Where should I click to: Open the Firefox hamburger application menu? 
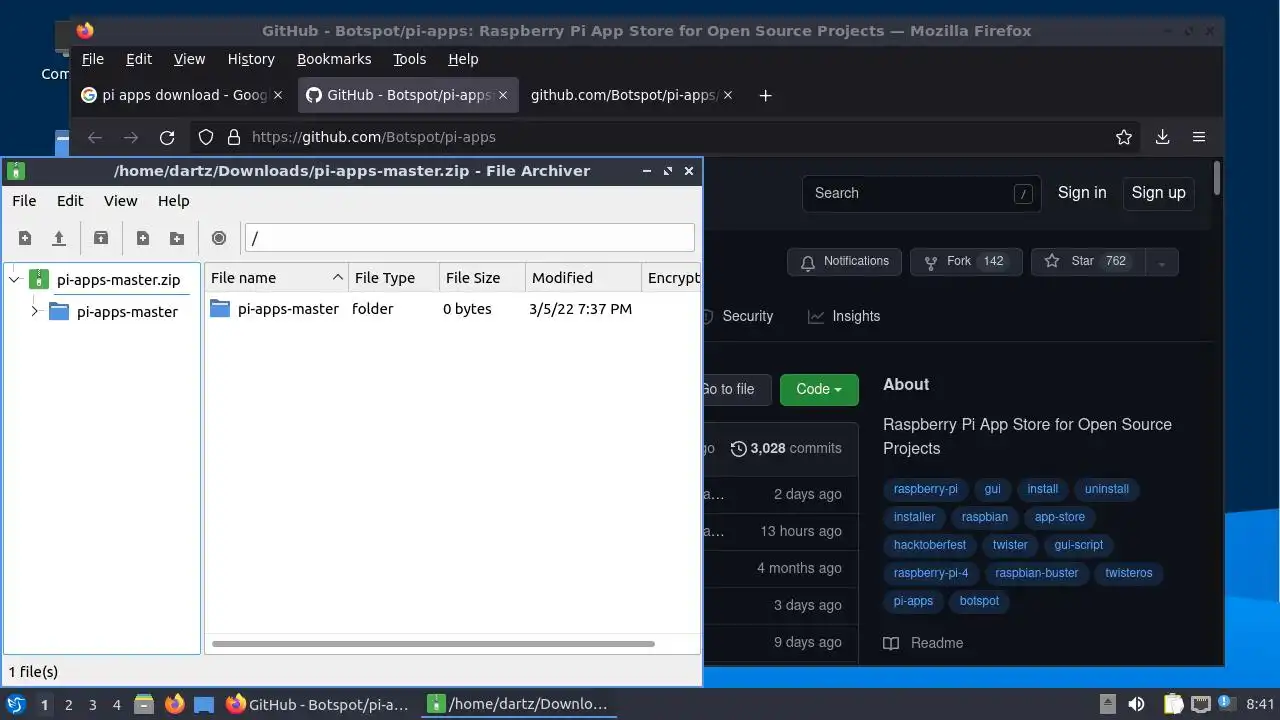[1199, 137]
